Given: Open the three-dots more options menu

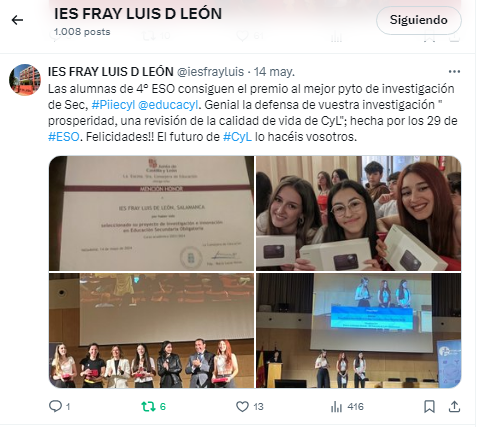Looking at the screenshot, I should [x=454, y=72].
